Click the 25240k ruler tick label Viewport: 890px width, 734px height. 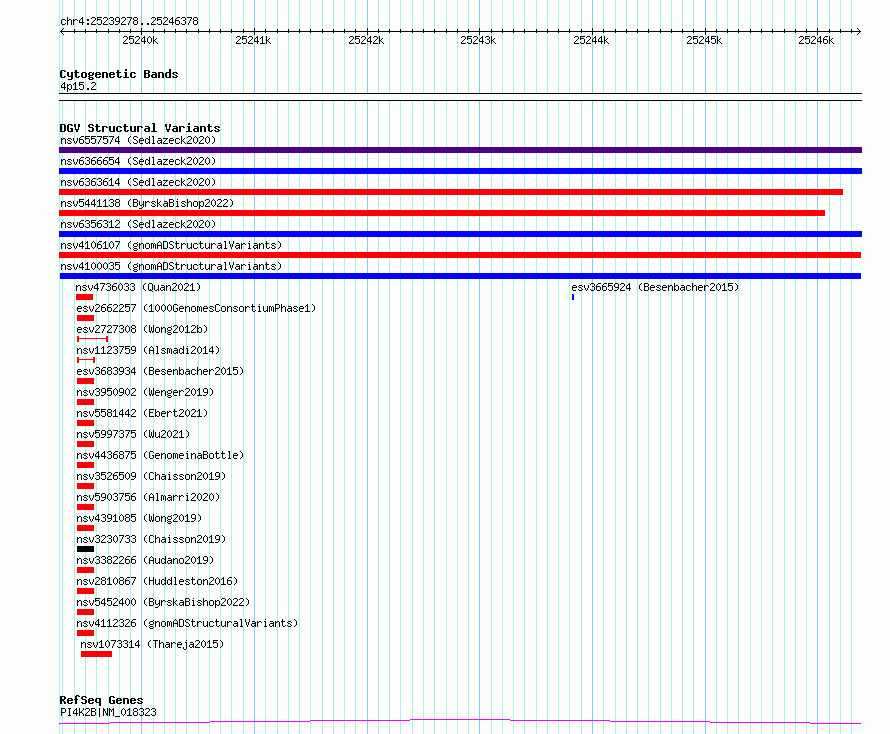point(140,40)
